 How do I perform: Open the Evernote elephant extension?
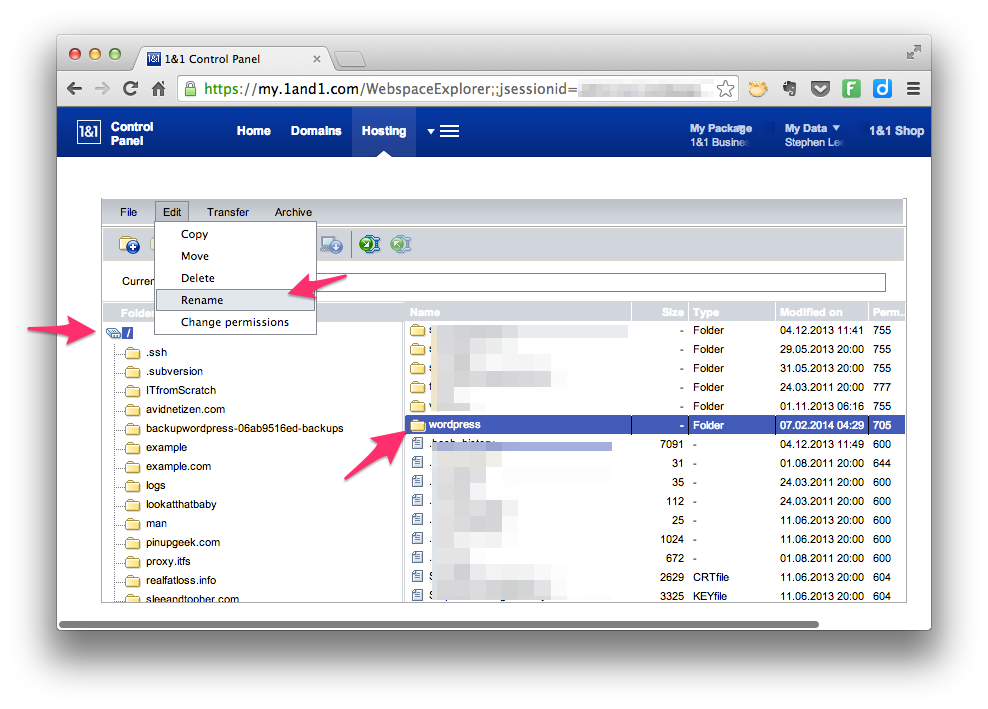(790, 89)
